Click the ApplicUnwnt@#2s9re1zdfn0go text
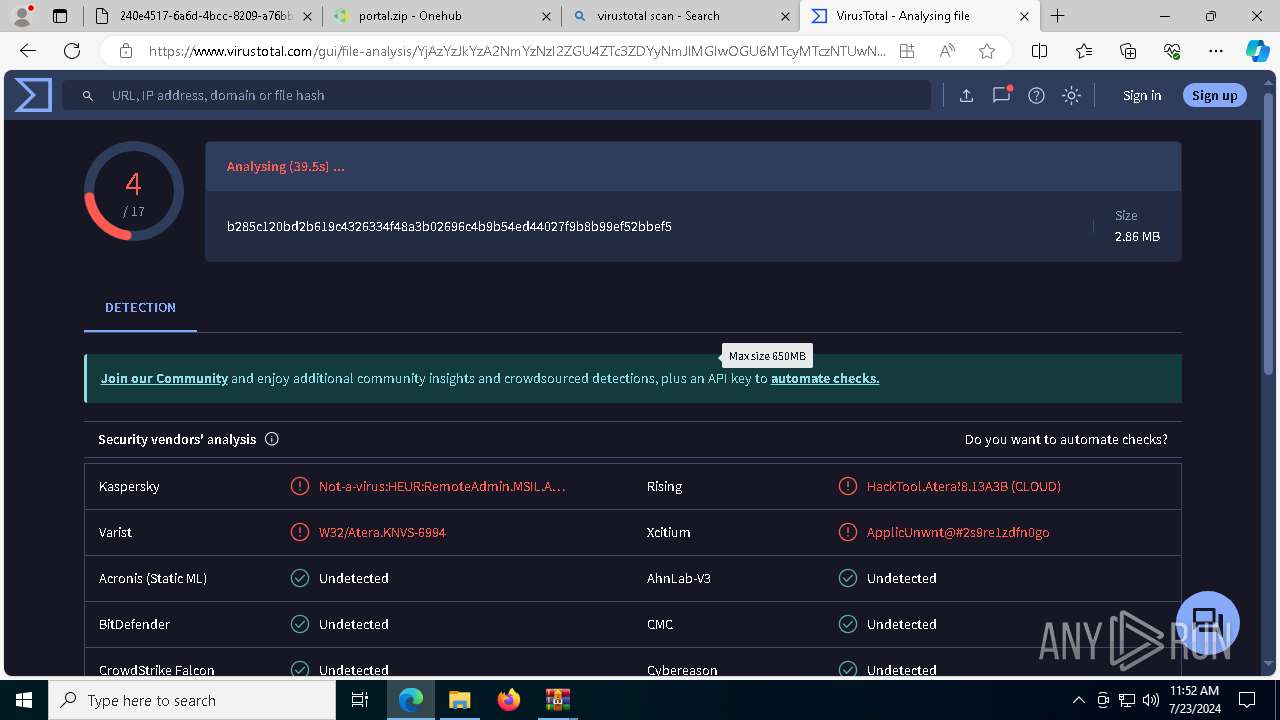1280x720 pixels. [958, 532]
